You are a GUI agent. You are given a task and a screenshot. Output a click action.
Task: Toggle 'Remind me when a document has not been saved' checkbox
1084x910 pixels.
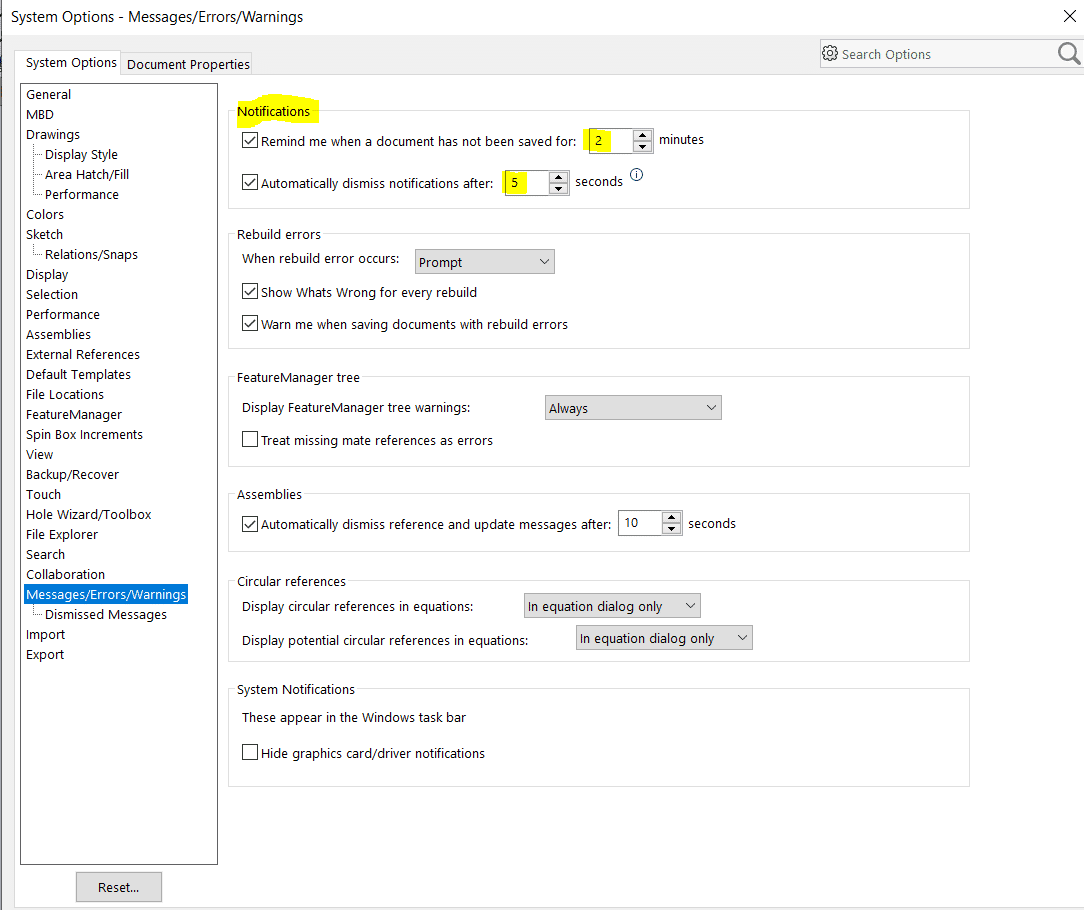250,141
